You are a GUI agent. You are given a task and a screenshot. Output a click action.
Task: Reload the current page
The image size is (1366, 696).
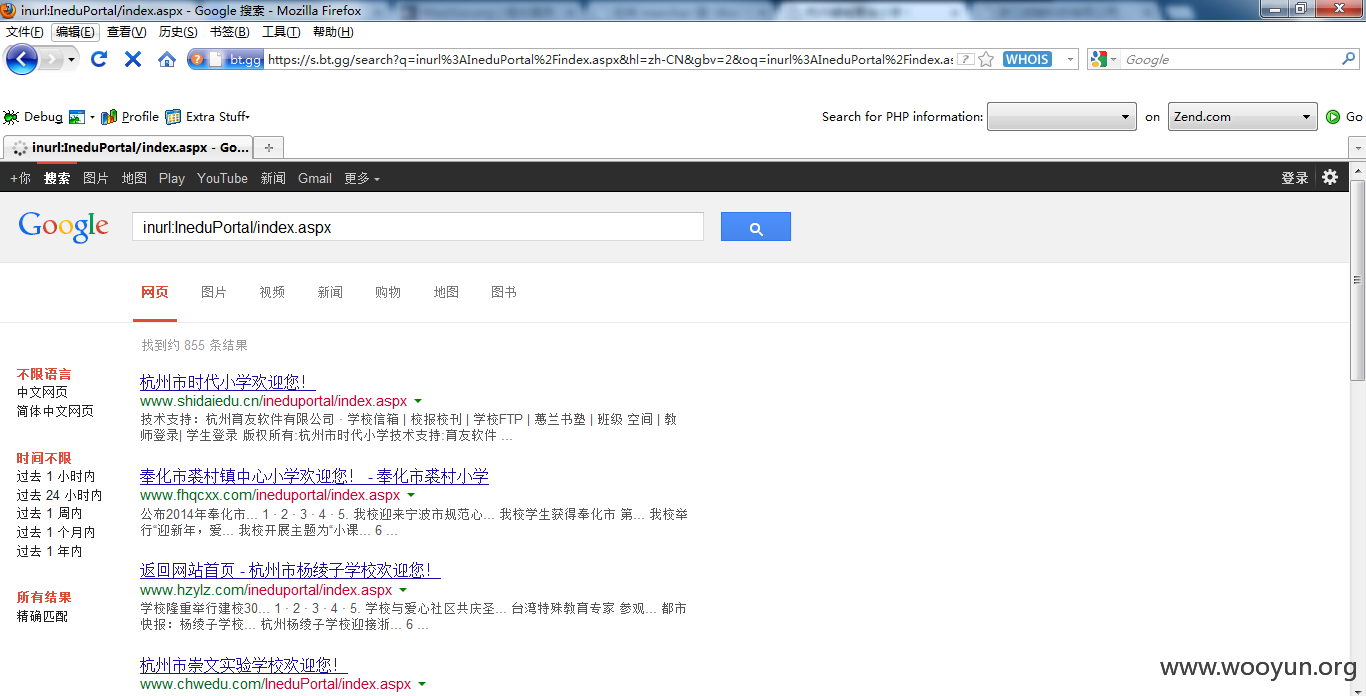(99, 59)
